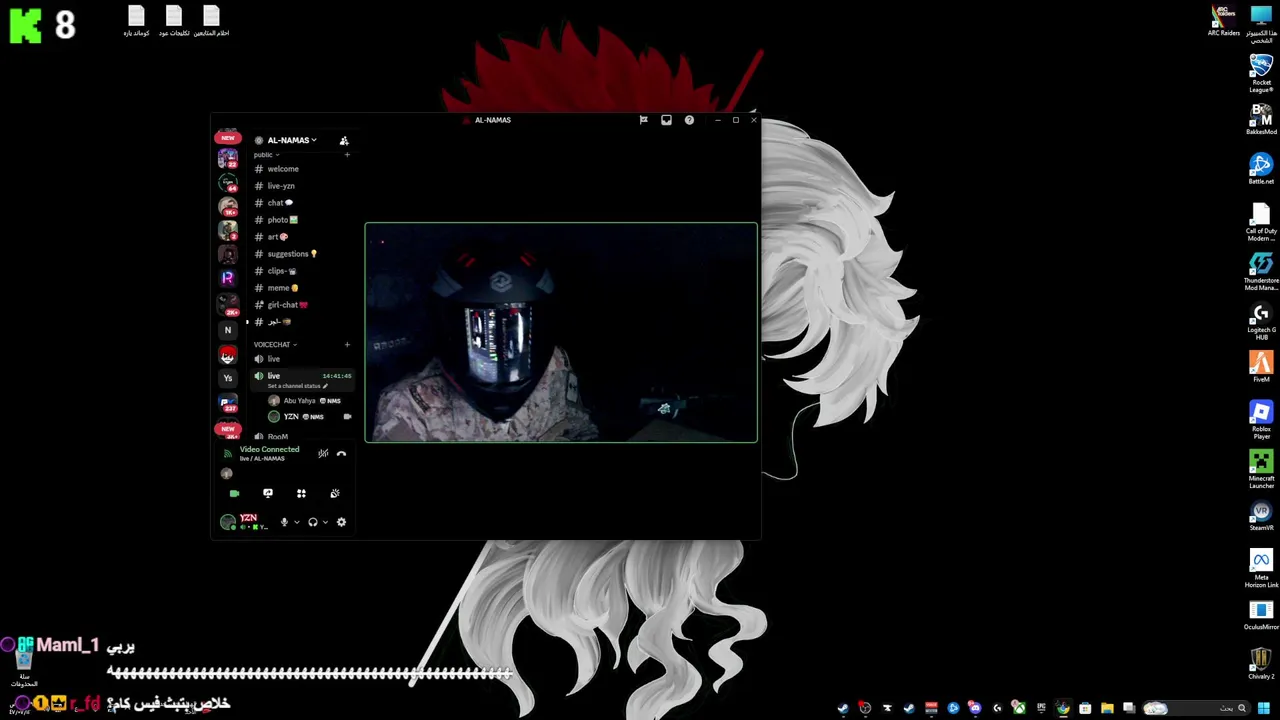1280x720 pixels.
Task: Invite people to AL-NAMAS server
Action: 344,141
